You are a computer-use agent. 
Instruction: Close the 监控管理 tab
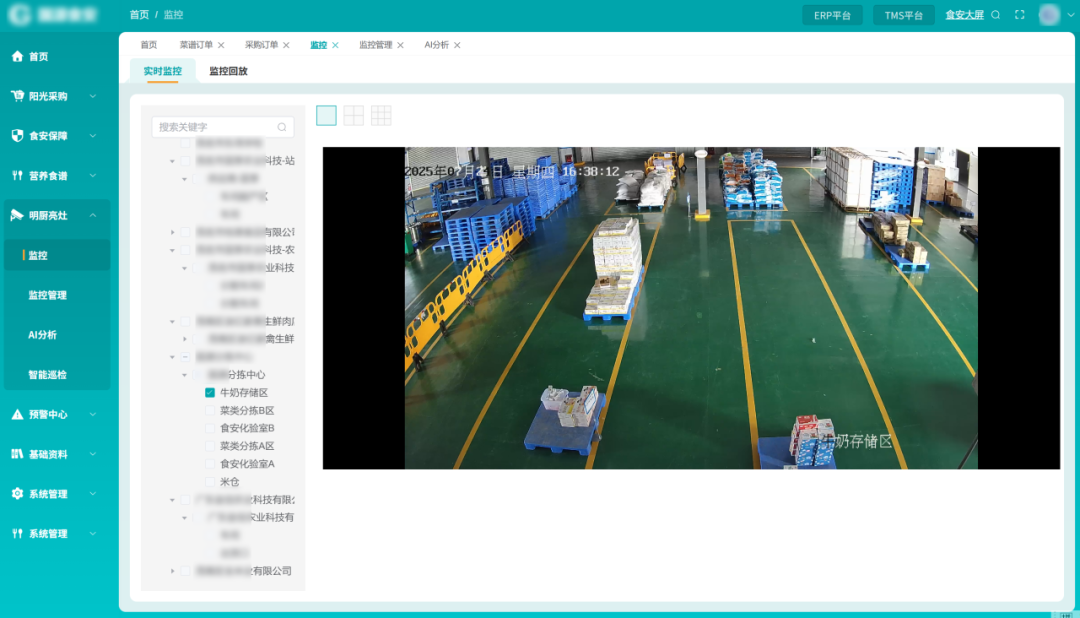click(400, 45)
